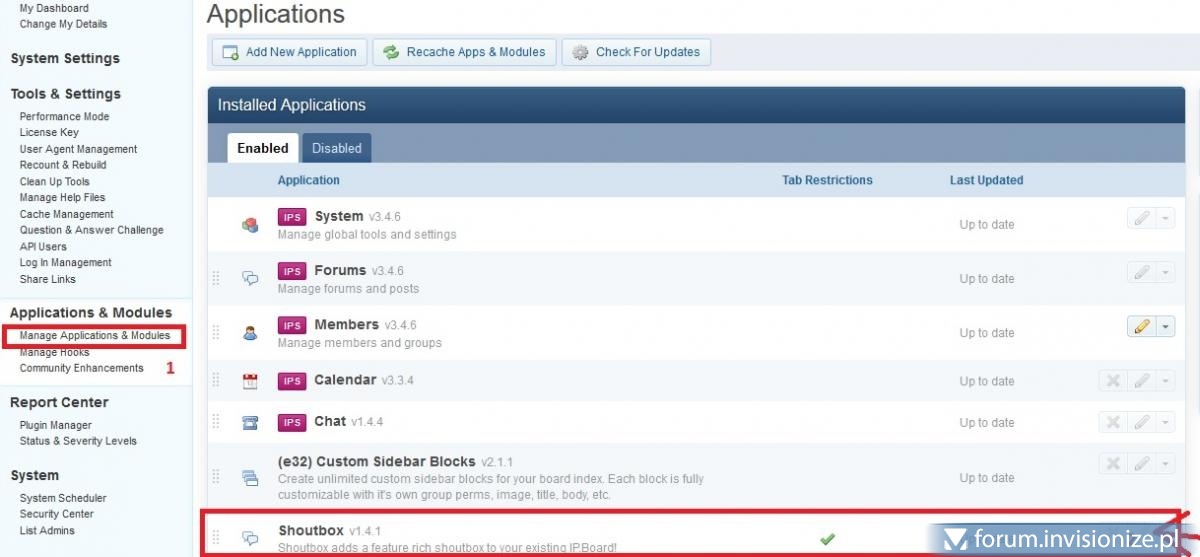Open the System Scheduler page
This screenshot has height=557, width=1200.
click(x=63, y=498)
